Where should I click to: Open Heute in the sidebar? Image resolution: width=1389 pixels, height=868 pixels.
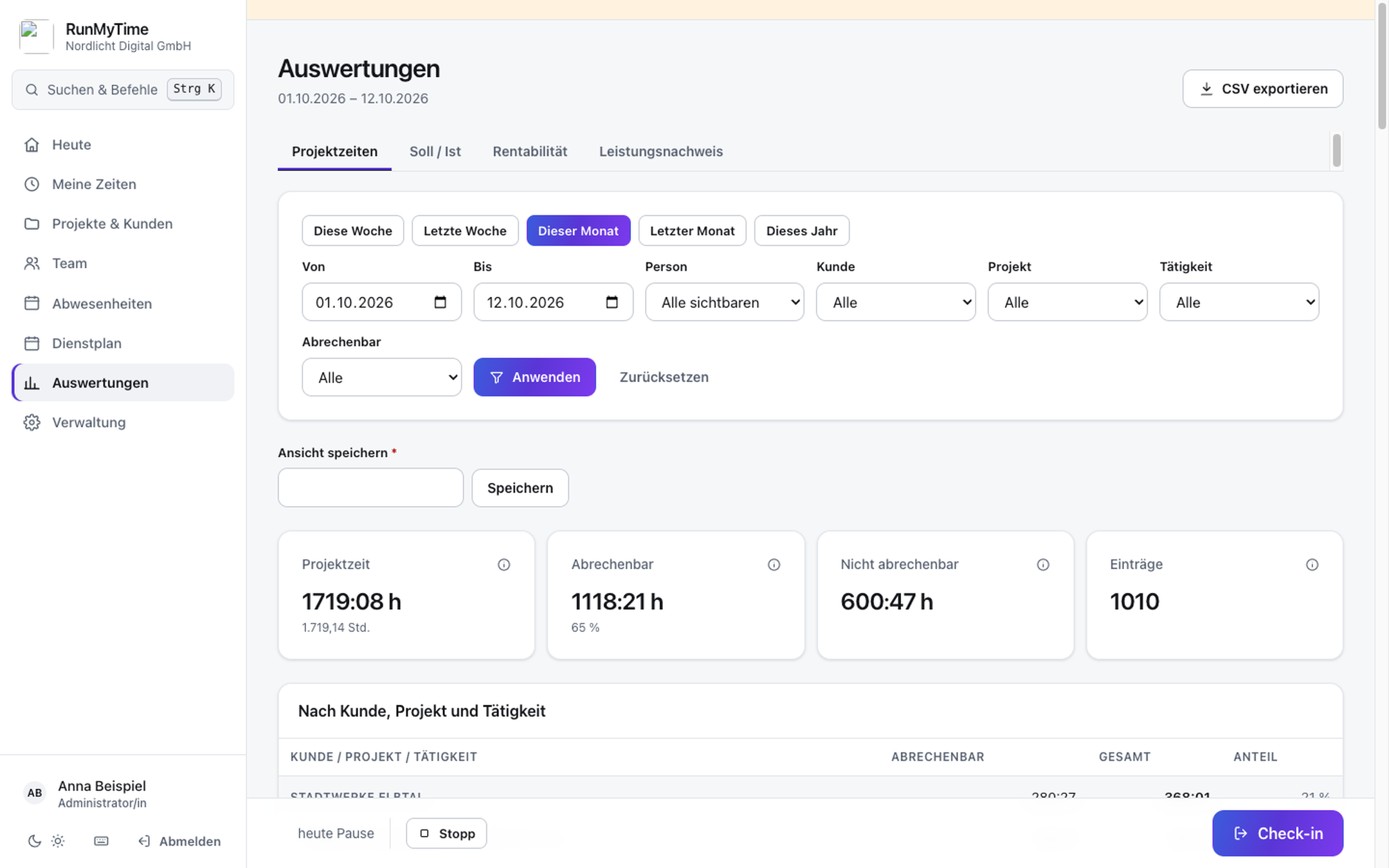123,145
